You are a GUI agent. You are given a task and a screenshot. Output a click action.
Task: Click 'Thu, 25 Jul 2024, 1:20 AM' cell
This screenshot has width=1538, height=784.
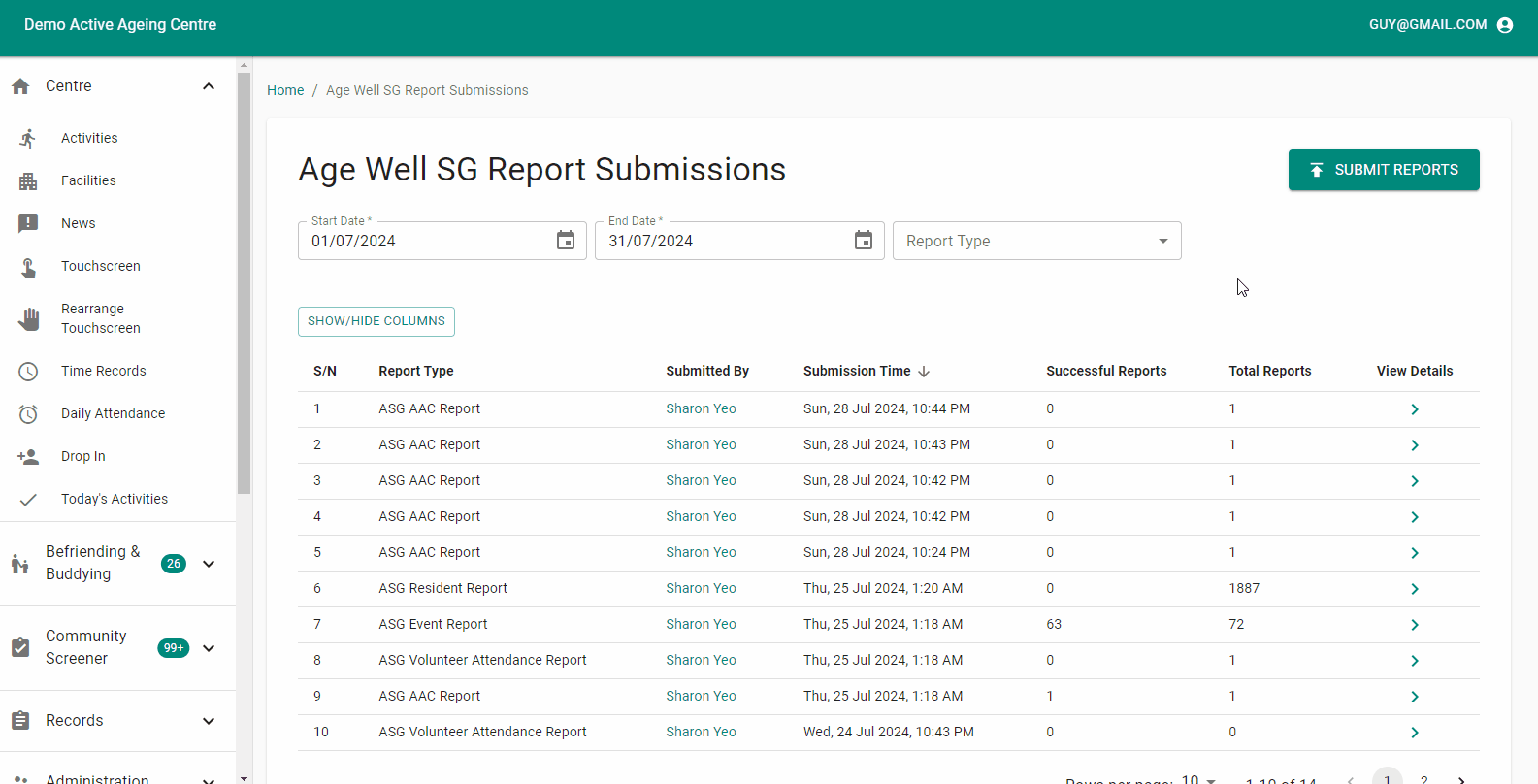pyautogui.click(x=883, y=588)
